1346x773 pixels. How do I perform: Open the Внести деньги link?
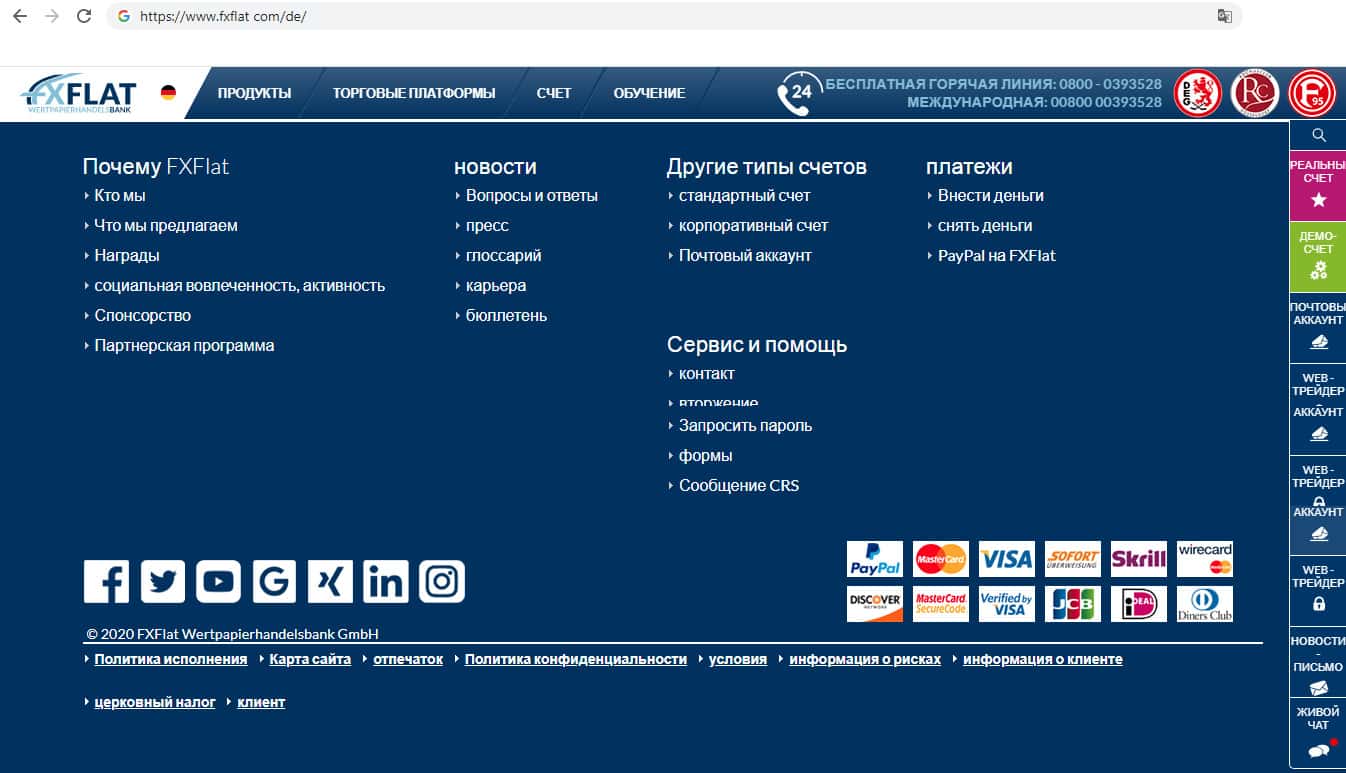click(991, 196)
